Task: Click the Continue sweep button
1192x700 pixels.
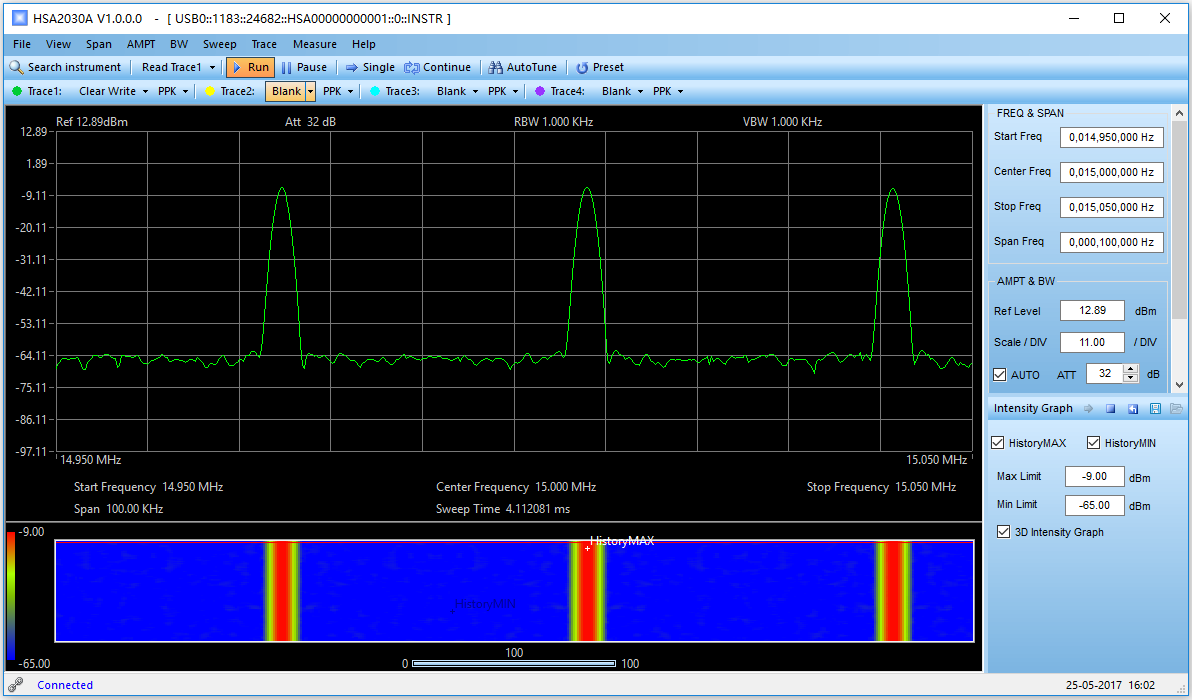Action: (x=437, y=67)
